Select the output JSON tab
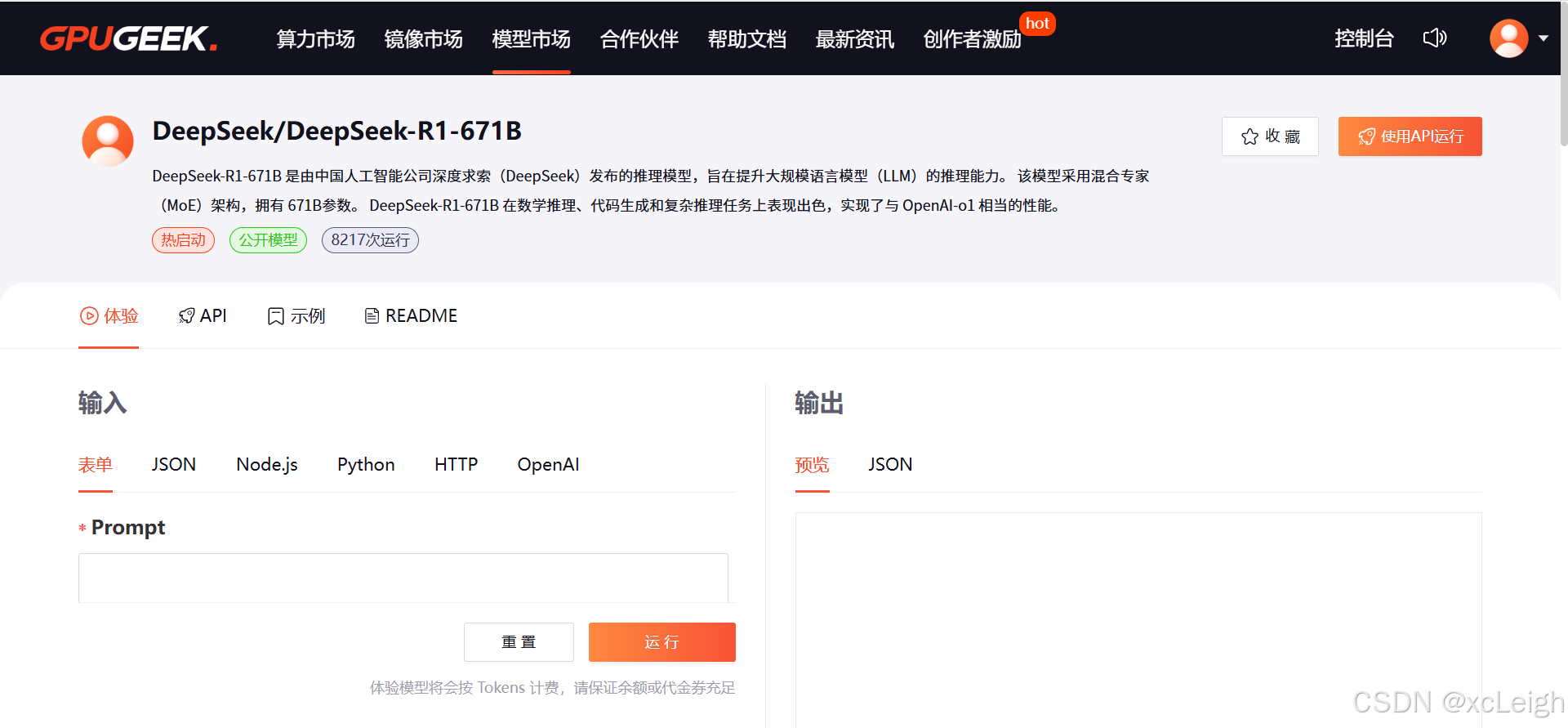Viewport: 1568px width, 728px height. coord(890,464)
